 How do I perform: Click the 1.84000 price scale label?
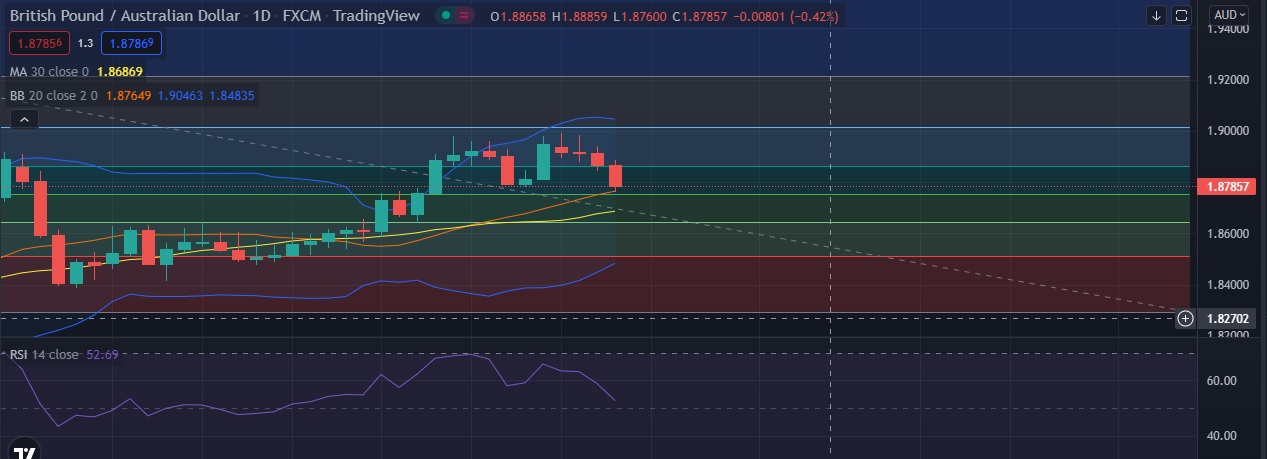click(x=1228, y=285)
